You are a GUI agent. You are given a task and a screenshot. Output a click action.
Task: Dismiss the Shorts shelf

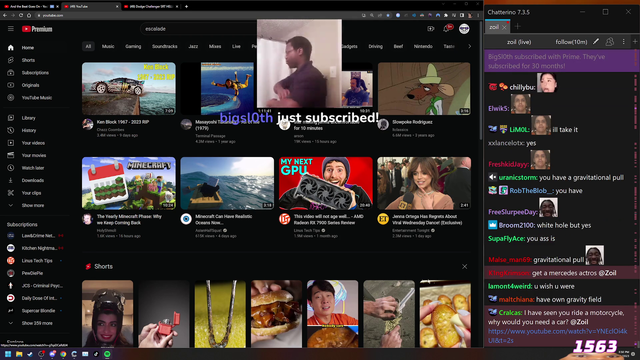pos(464,267)
